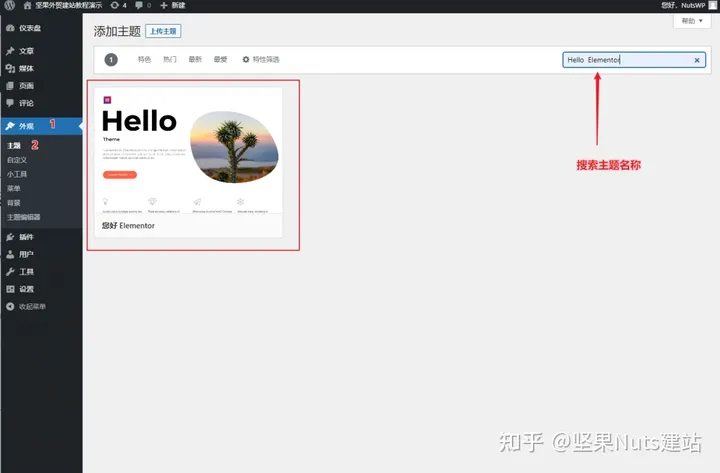This screenshot has width=720, height=473.
Task: Click the plus 新建 button in admin bar
Action: pyautogui.click(x=173, y=6)
